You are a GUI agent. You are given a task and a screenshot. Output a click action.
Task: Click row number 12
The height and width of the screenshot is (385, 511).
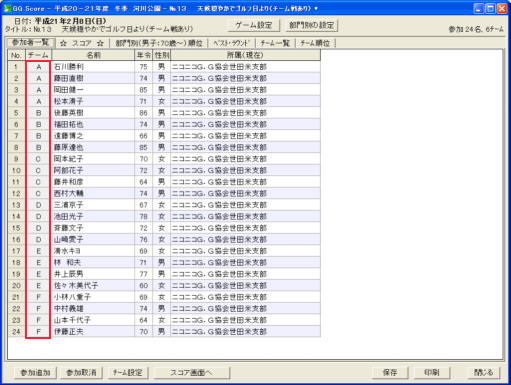point(16,194)
